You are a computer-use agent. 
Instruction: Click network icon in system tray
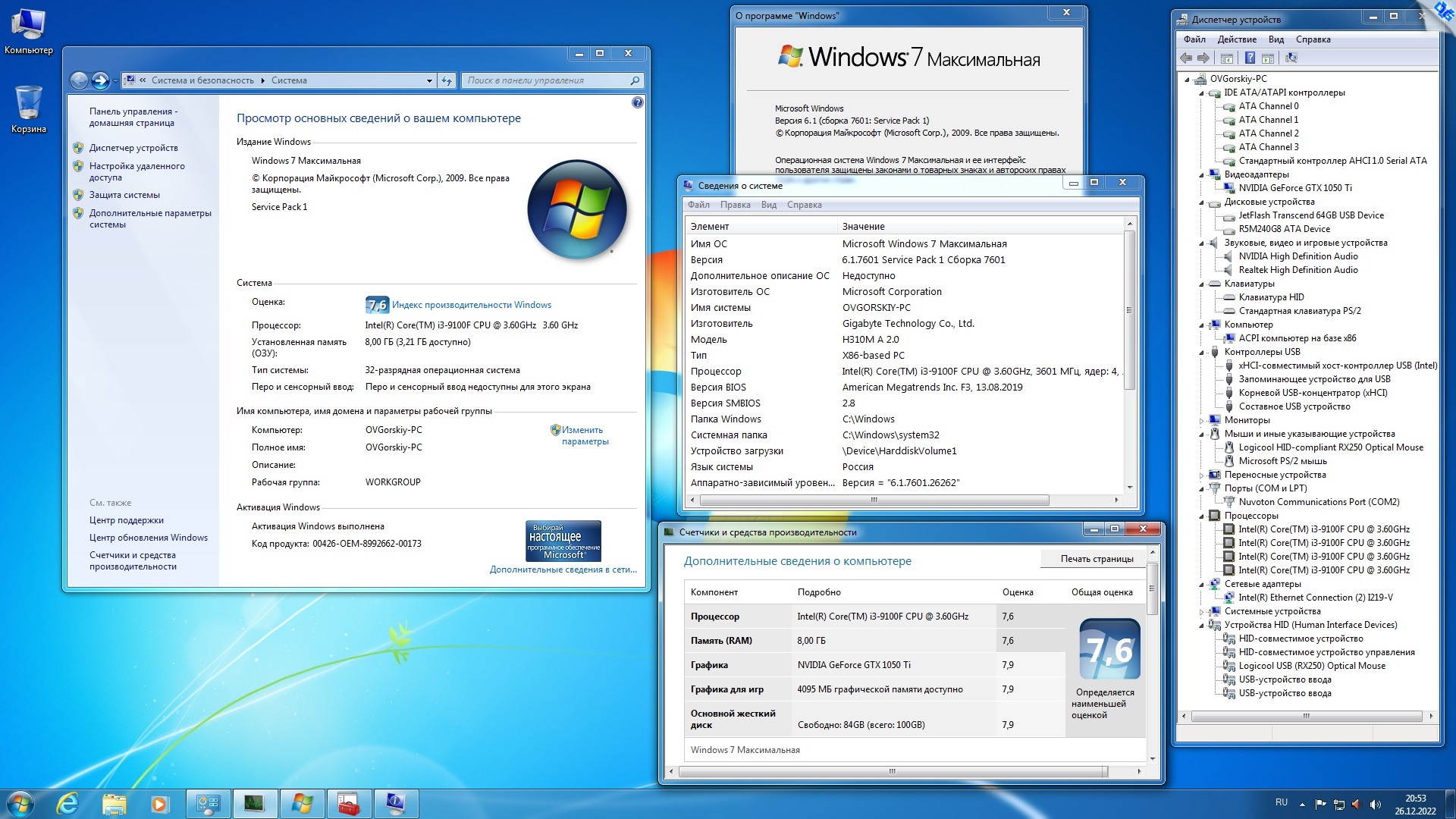pos(1339,804)
